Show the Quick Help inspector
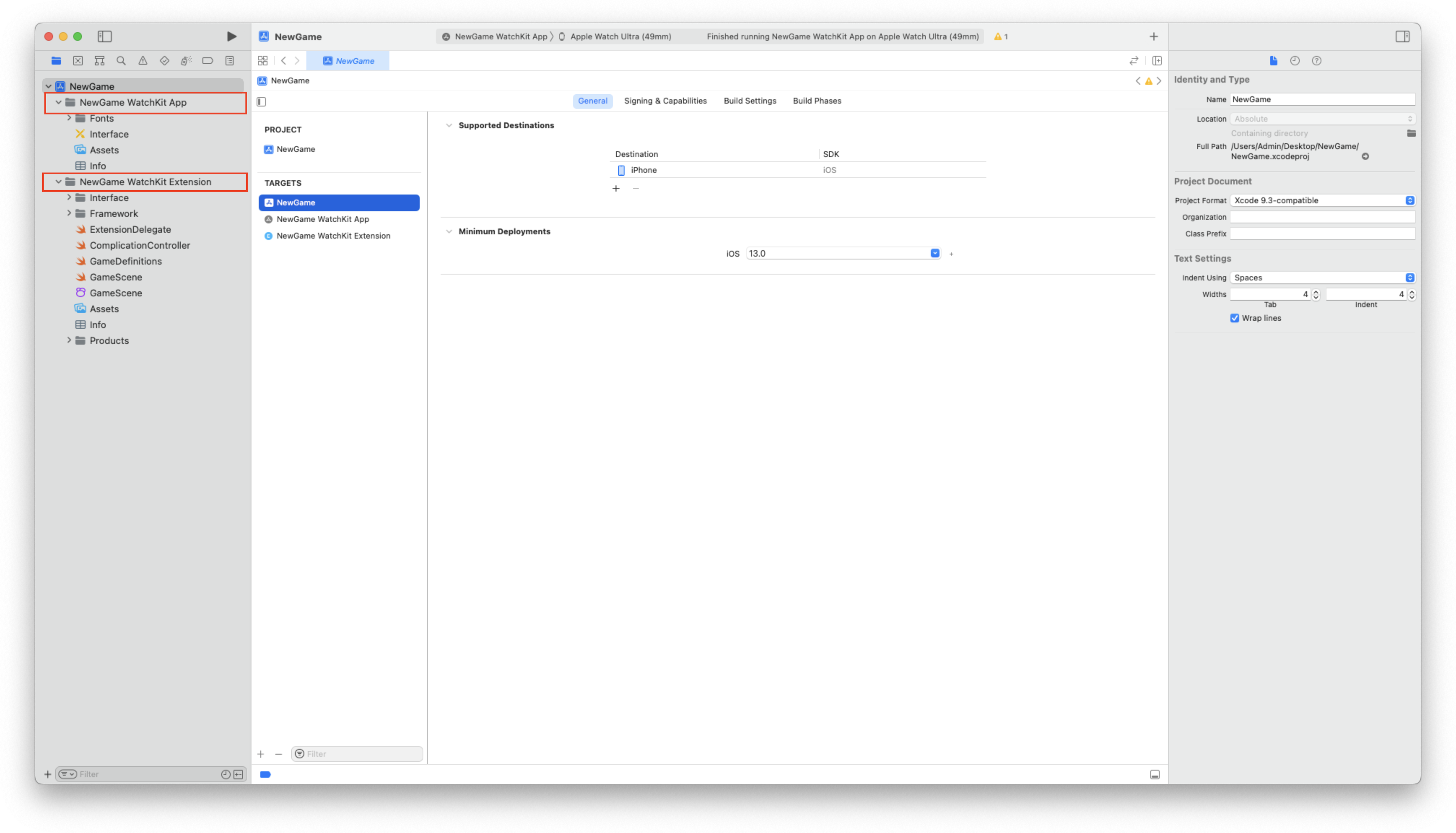This screenshot has height=833, width=1456. click(x=1317, y=61)
